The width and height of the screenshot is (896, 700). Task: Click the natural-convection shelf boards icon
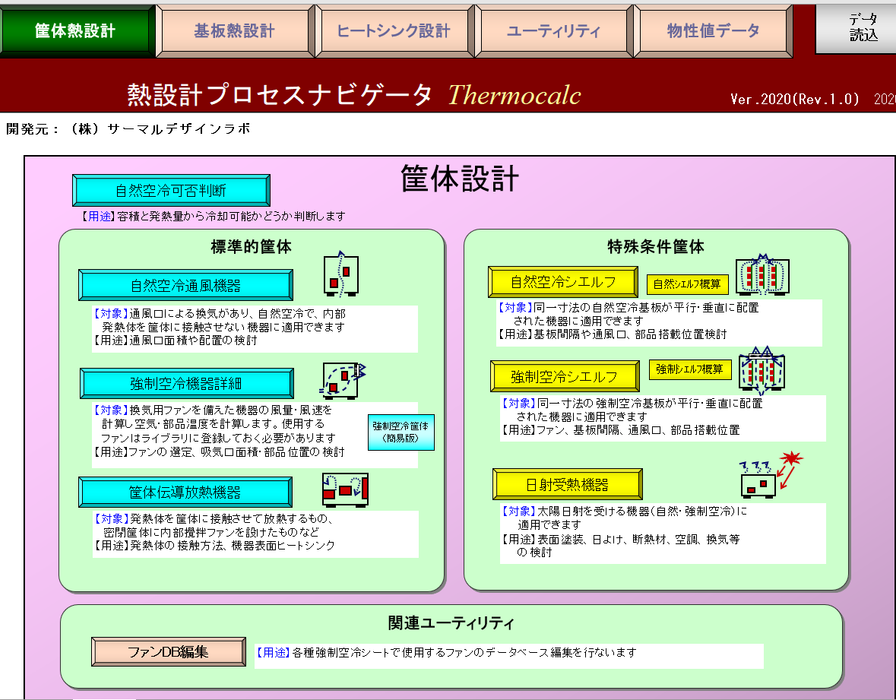(765, 277)
